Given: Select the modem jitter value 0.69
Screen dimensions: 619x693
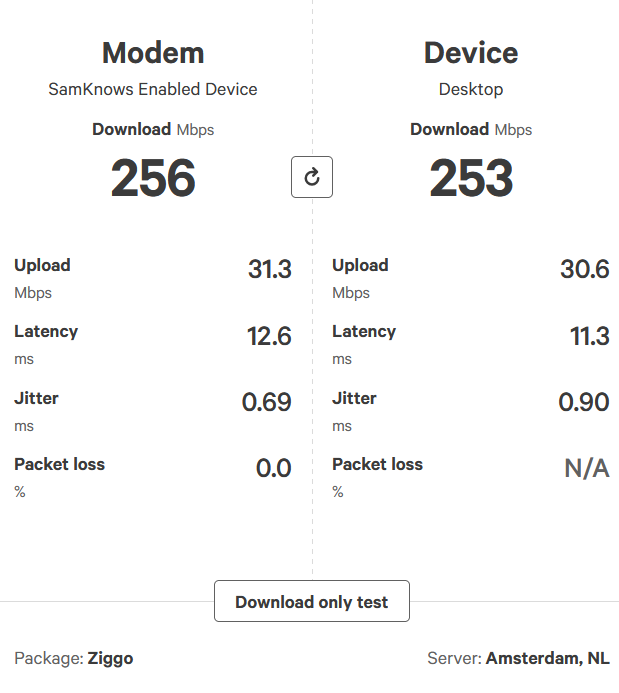Looking at the screenshot, I should coord(266,402).
